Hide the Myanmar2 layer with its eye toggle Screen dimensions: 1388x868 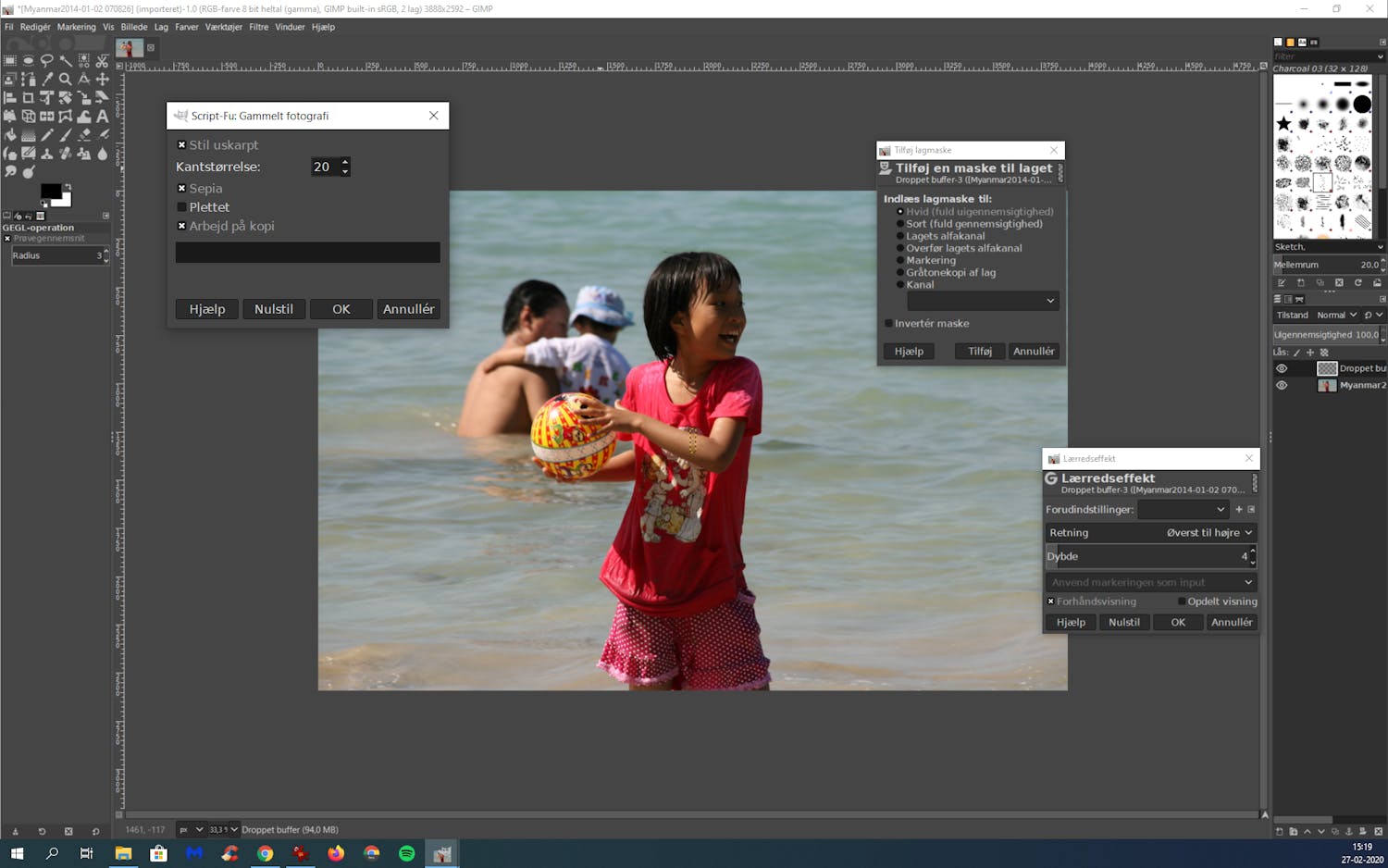pos(1282,385)
